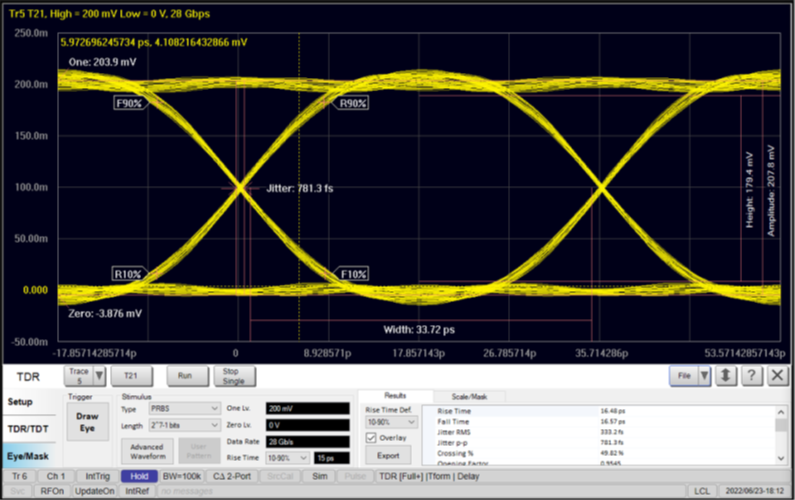795x500 pixels.
Task: Select the Jitter p-p result row
Action: click(598, 443)
